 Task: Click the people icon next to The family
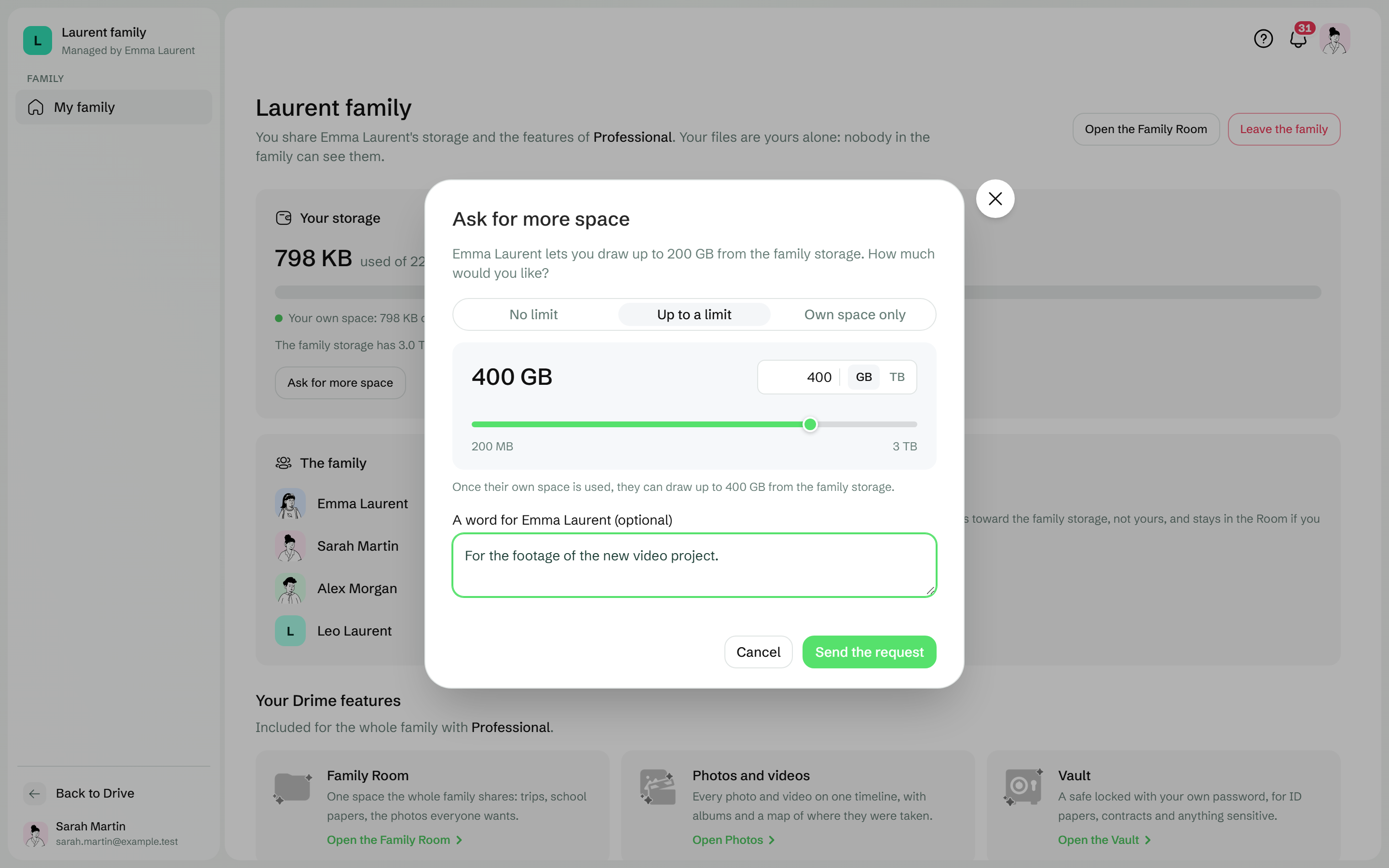tap(284, 463)
